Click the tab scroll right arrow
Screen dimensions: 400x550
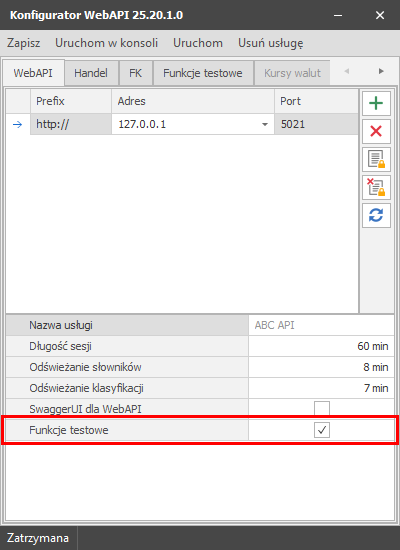pyautogui.click(x=381, y=72)
